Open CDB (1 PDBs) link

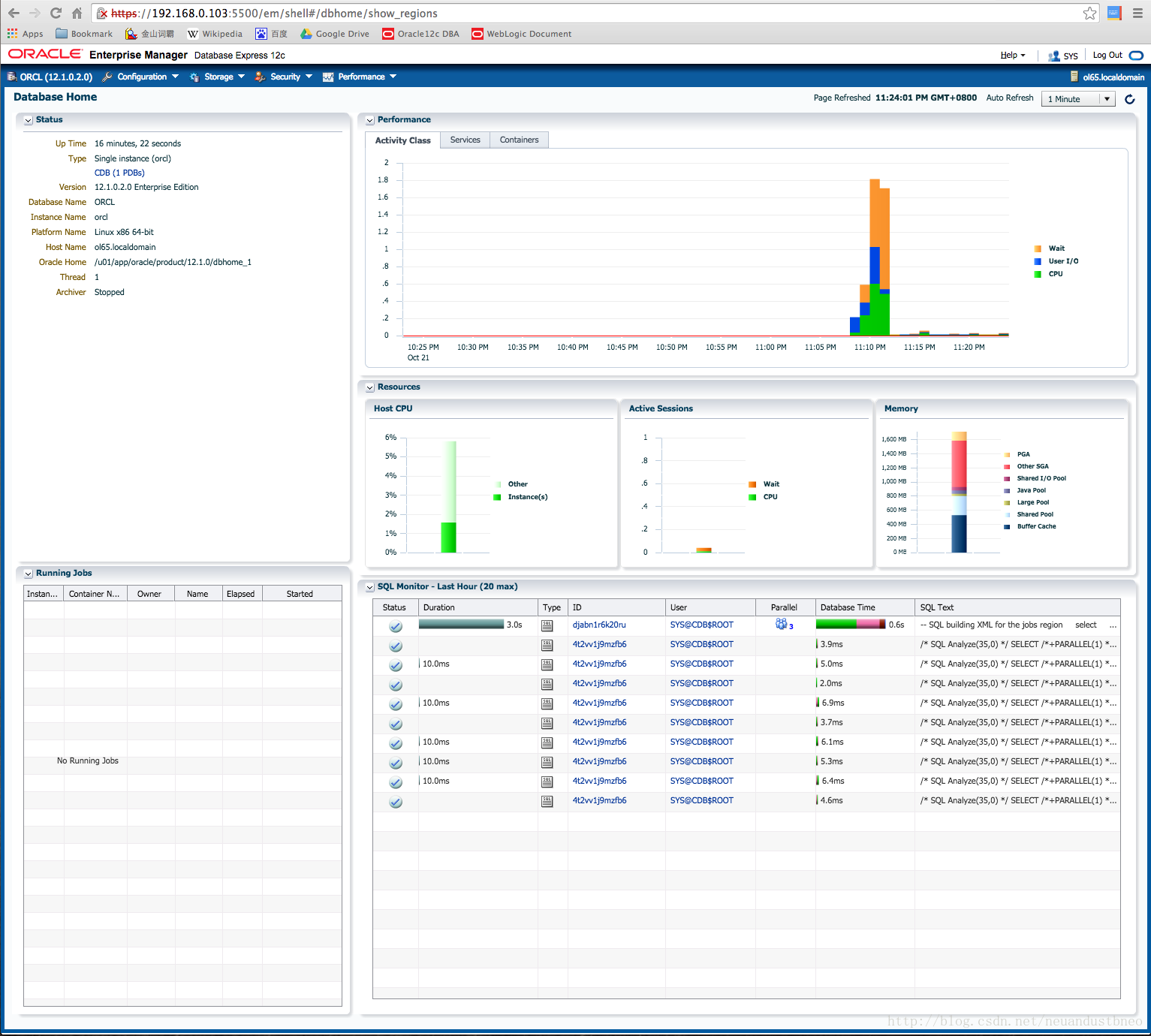pos(119,173)
